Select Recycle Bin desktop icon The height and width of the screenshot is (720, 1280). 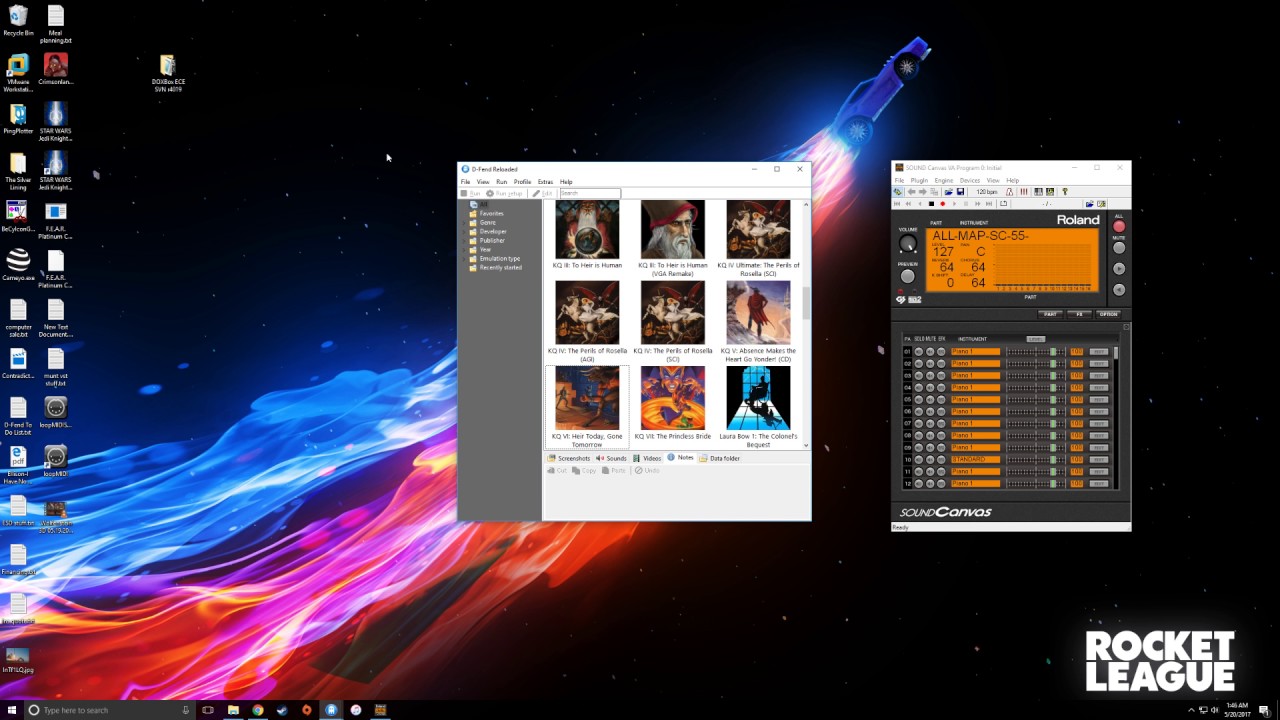pos(18,21)
